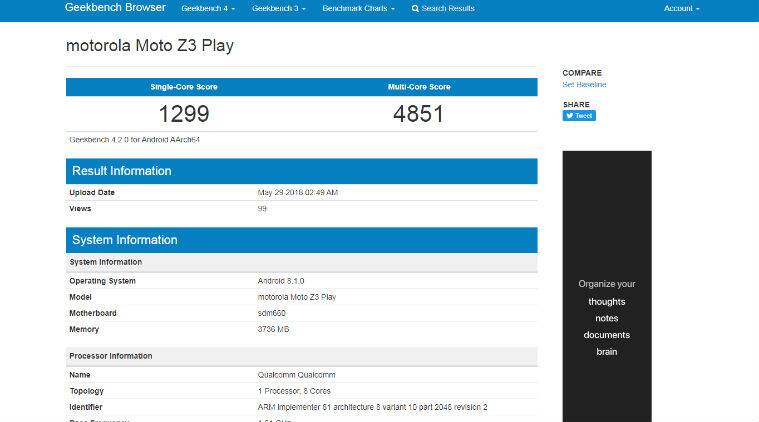Select the single-core value 1299
The image size is (759, 422).
click(184, 114)
